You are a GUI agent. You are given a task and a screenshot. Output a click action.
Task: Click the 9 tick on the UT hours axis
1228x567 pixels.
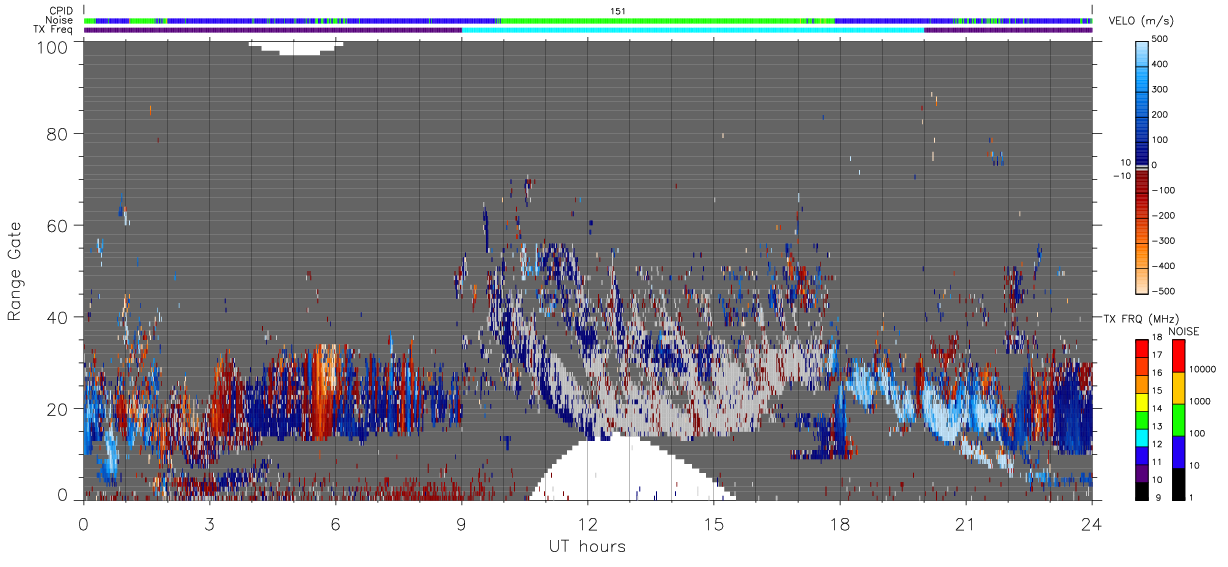[462, 524]
